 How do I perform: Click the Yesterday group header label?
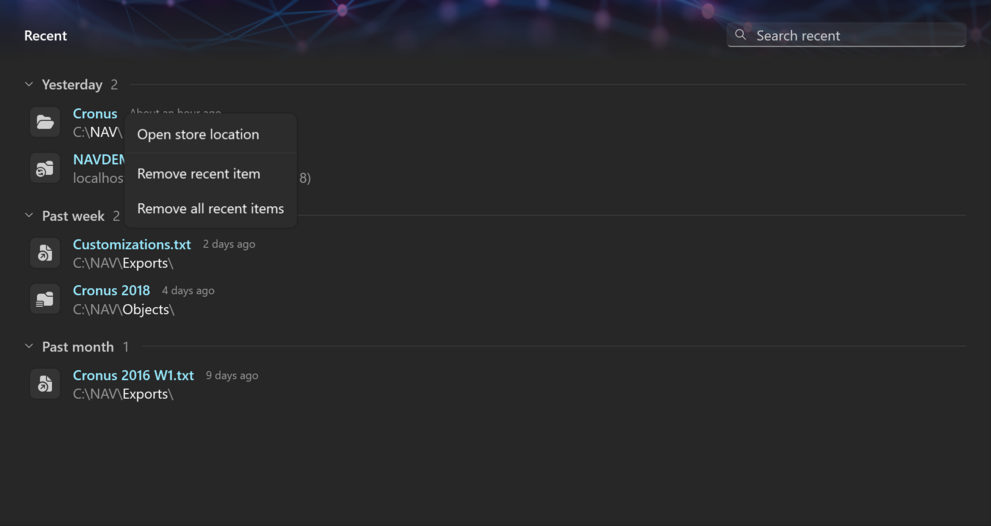72,85
